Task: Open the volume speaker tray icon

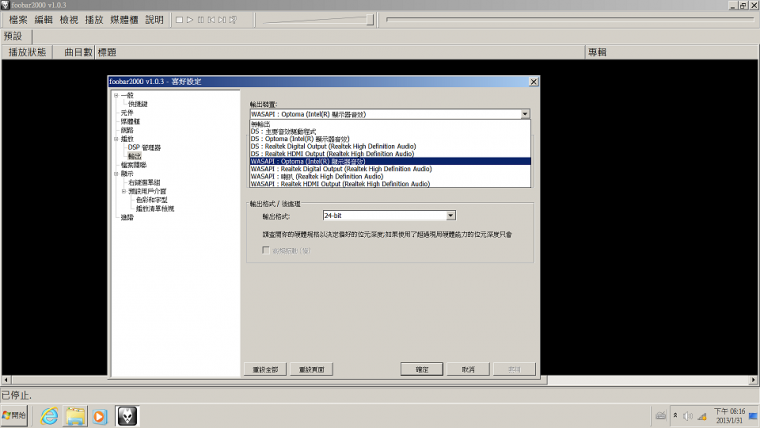Action: tap(688, 416)
